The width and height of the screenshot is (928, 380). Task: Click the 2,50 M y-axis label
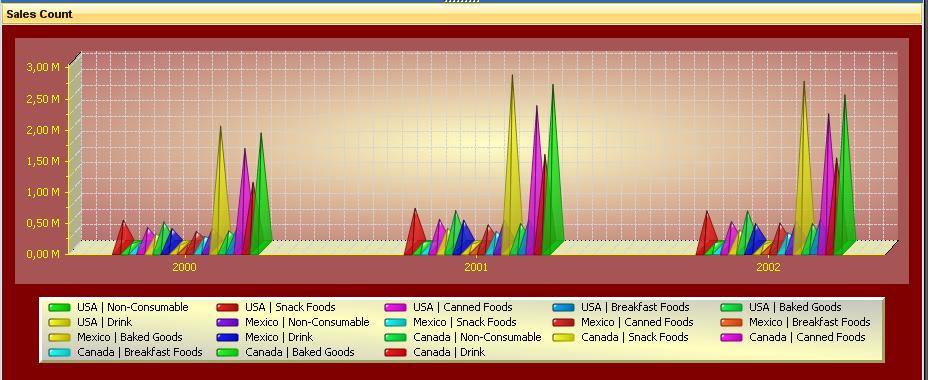point(43,99)
